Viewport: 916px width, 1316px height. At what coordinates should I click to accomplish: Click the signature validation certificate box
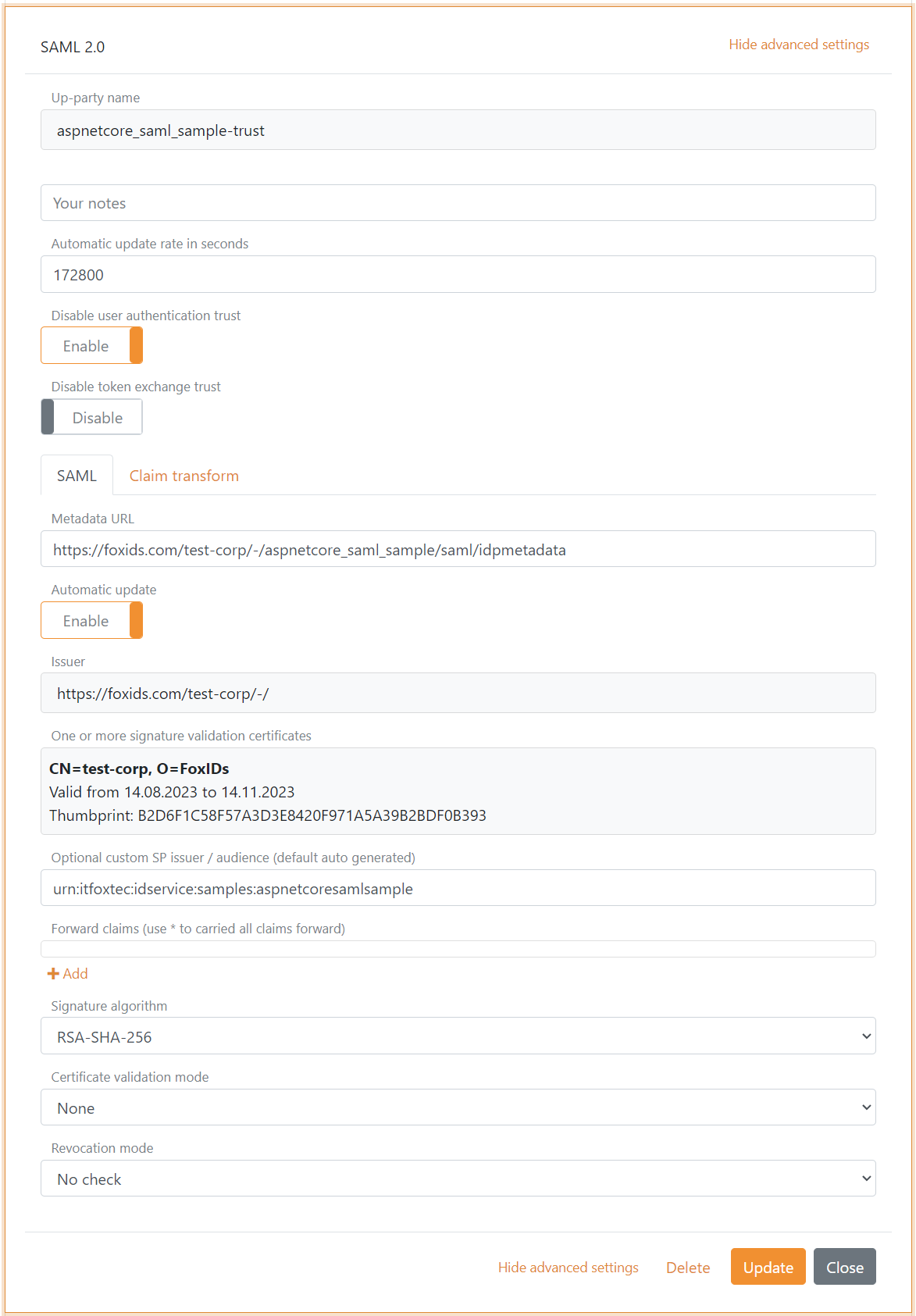coord(458,791)
